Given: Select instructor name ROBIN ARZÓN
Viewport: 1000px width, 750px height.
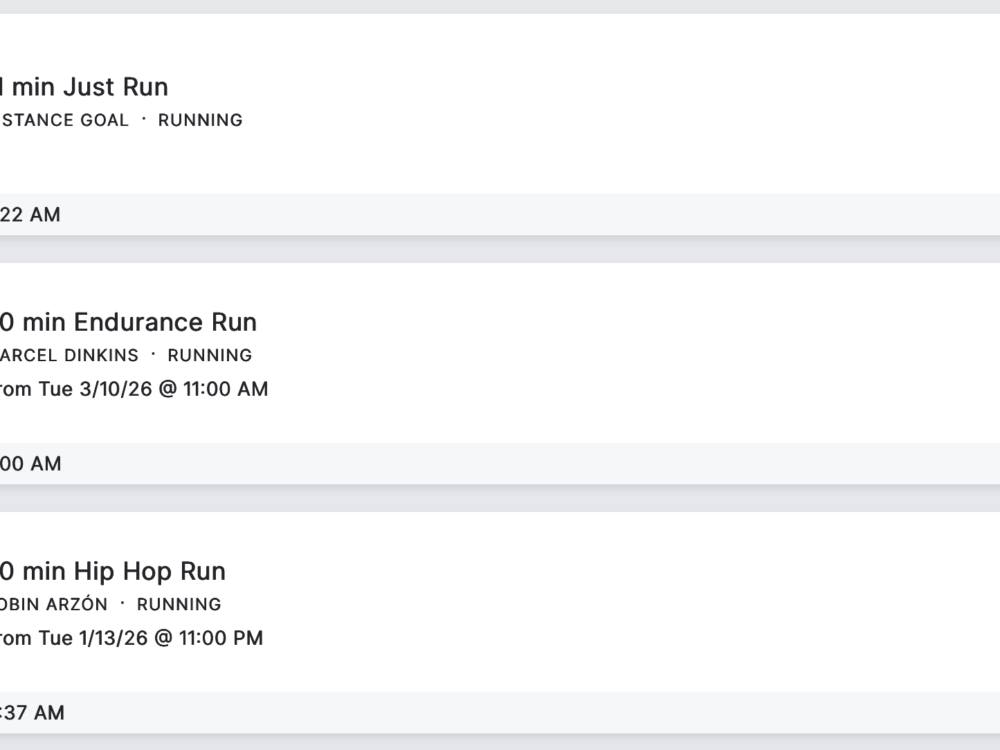Looking at the screenshot, I should (54, 604).
